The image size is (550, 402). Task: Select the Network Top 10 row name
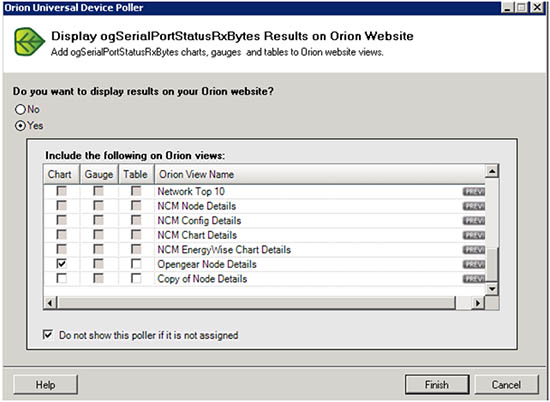coord(191,192)
